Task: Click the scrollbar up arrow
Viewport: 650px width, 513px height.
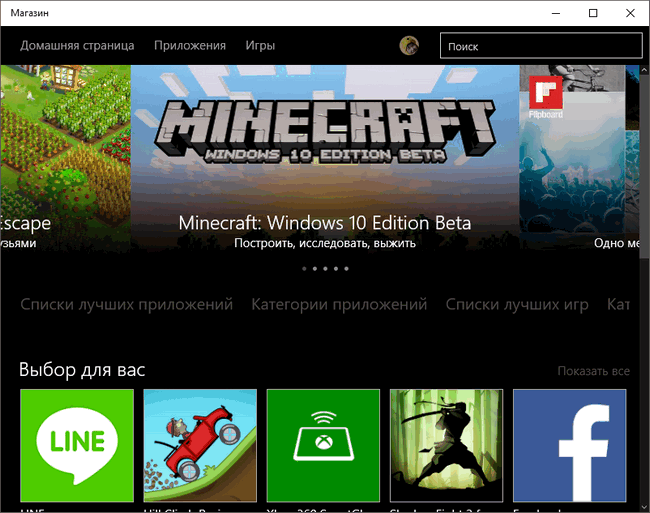Action: click(644, 70)
